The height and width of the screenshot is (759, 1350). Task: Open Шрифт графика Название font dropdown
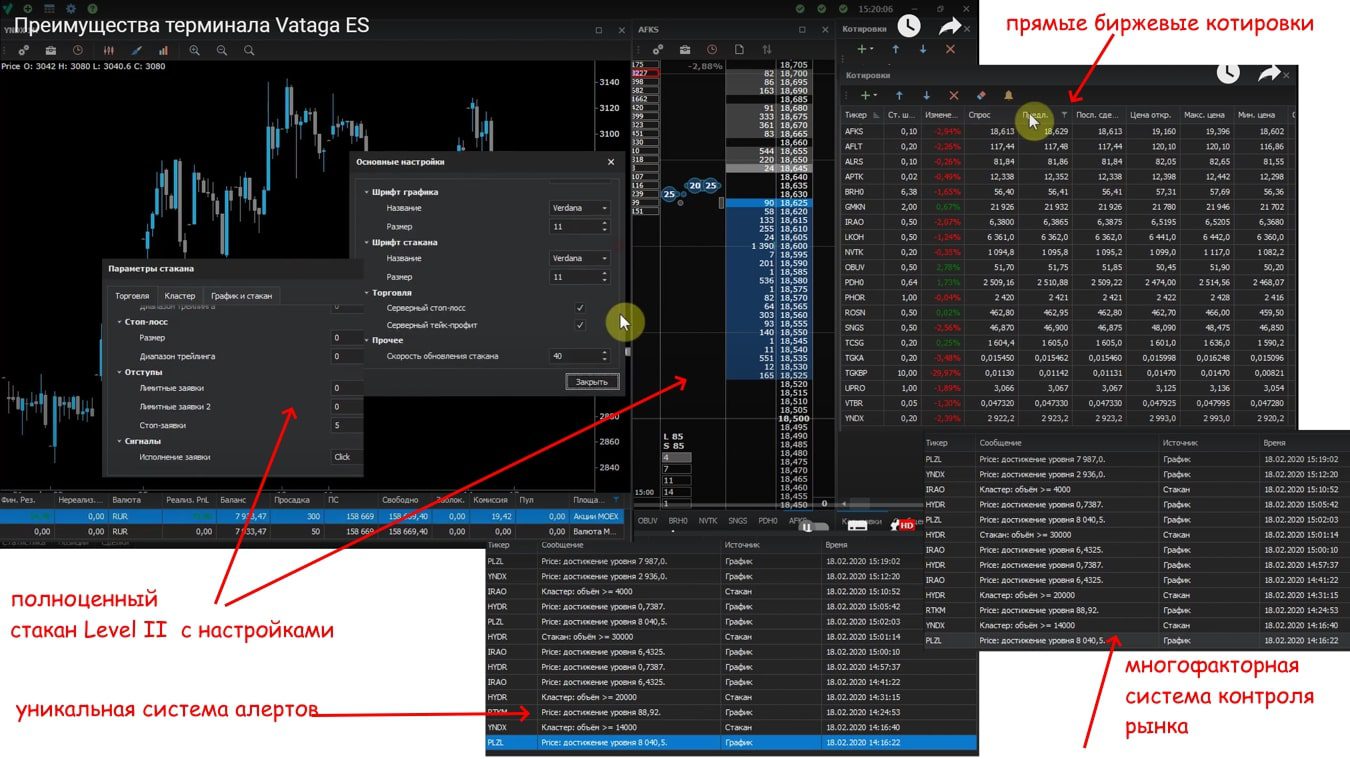click(x=580, y=208)
